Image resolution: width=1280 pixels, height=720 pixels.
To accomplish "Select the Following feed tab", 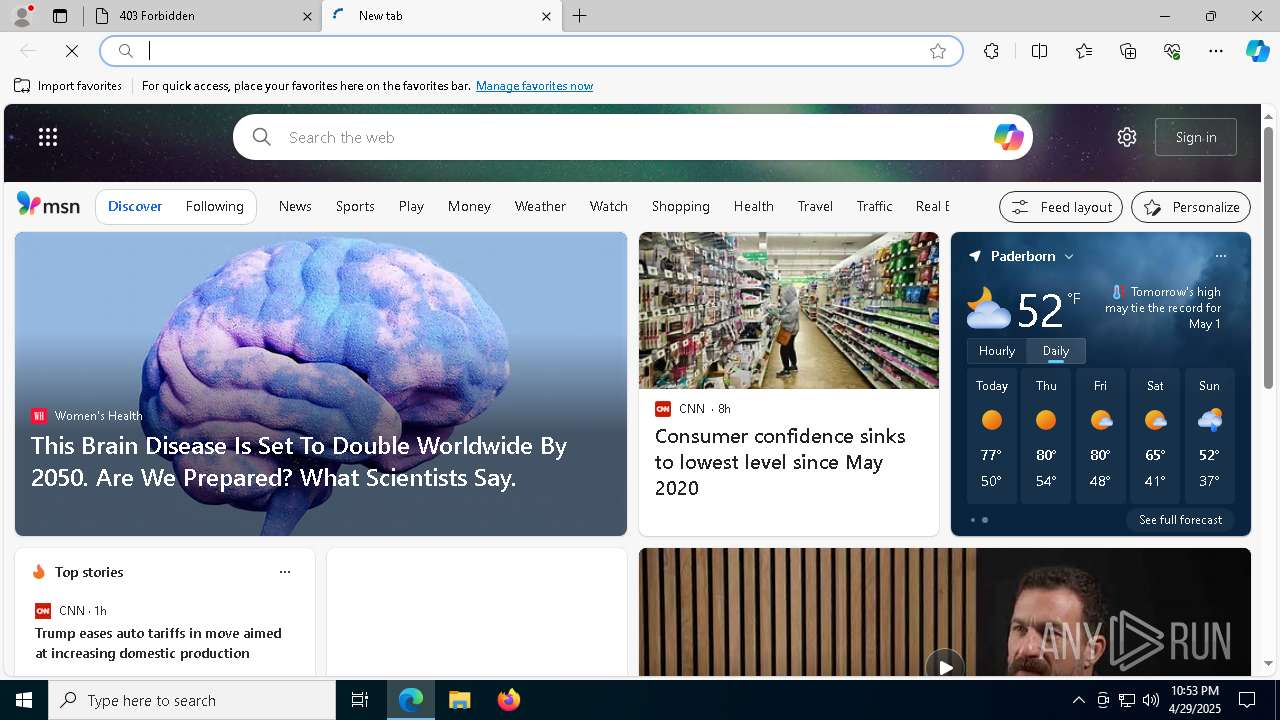I will point(215,206).
